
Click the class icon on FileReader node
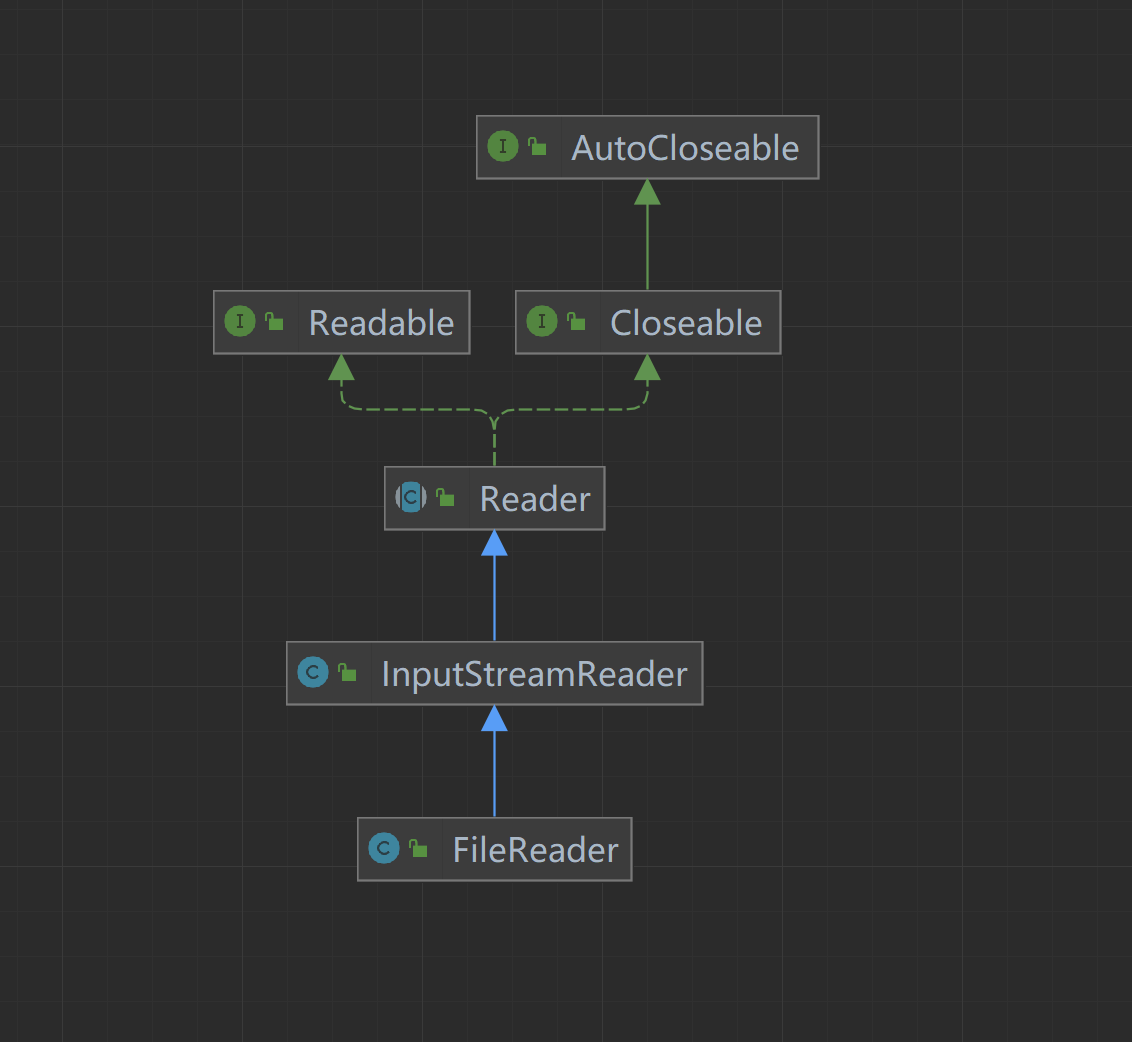[384, 849]
